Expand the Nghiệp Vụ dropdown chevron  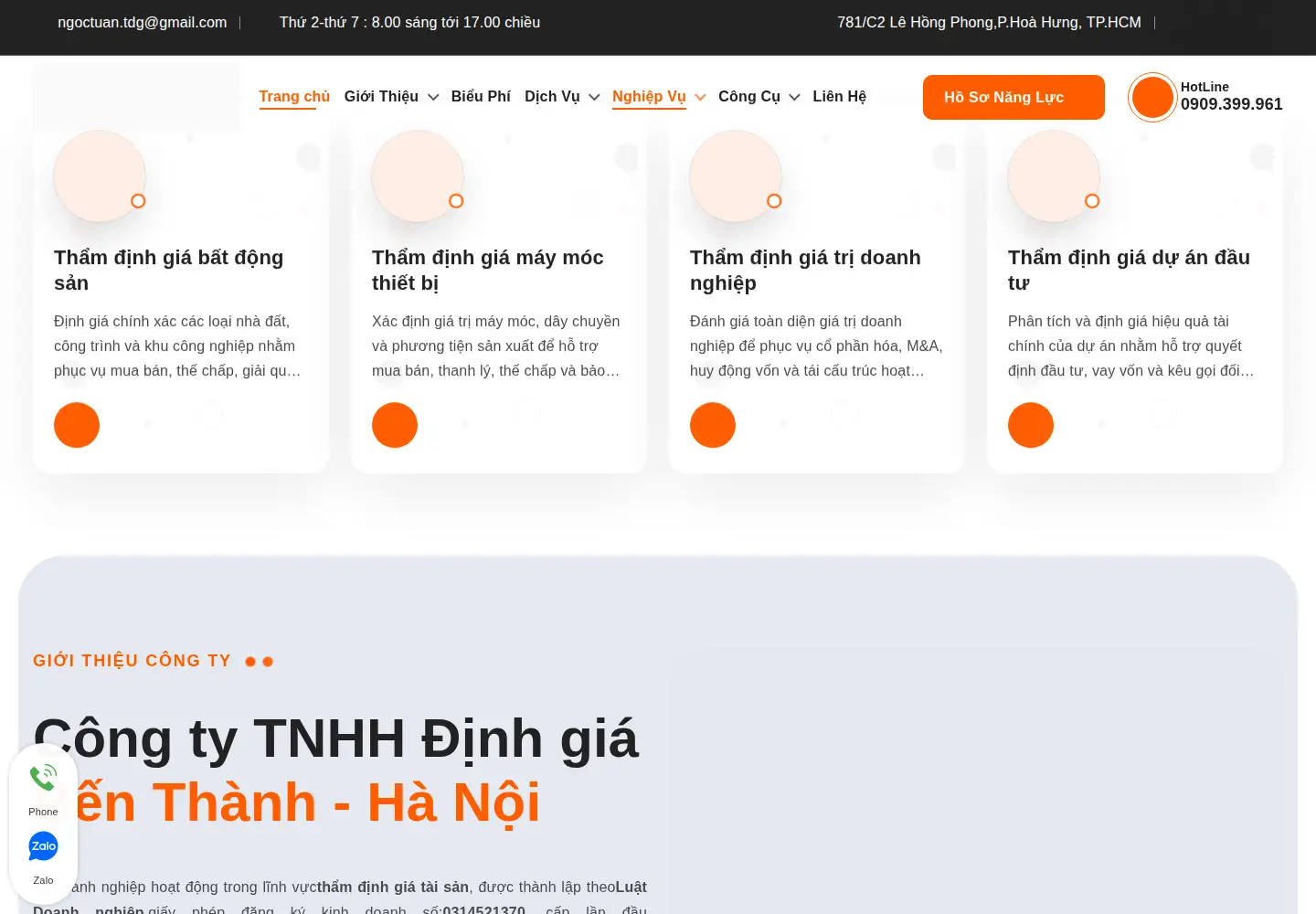700,97
